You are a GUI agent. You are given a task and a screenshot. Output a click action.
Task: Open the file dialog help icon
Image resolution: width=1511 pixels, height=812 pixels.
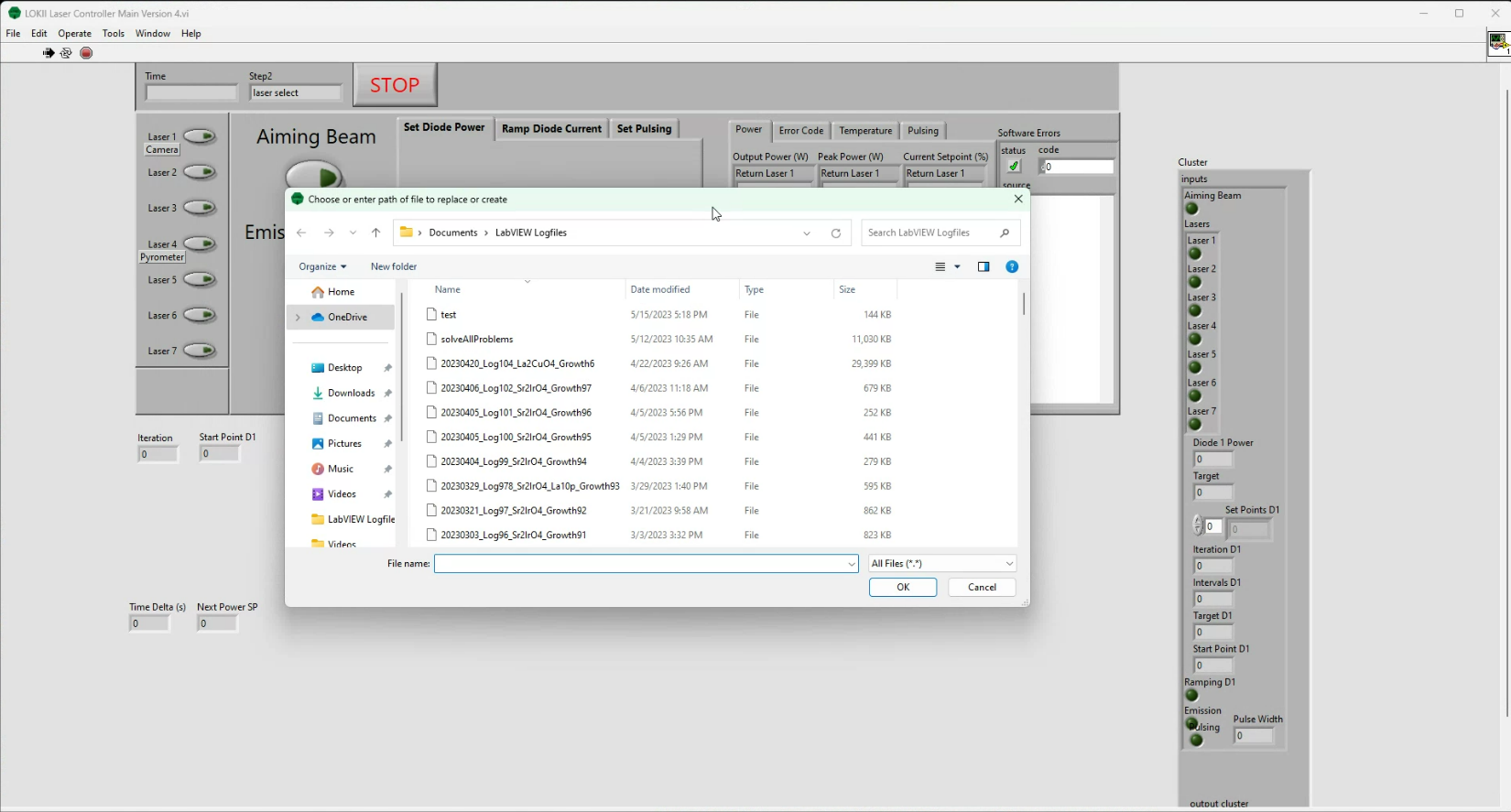click(x=1012, y=266)
